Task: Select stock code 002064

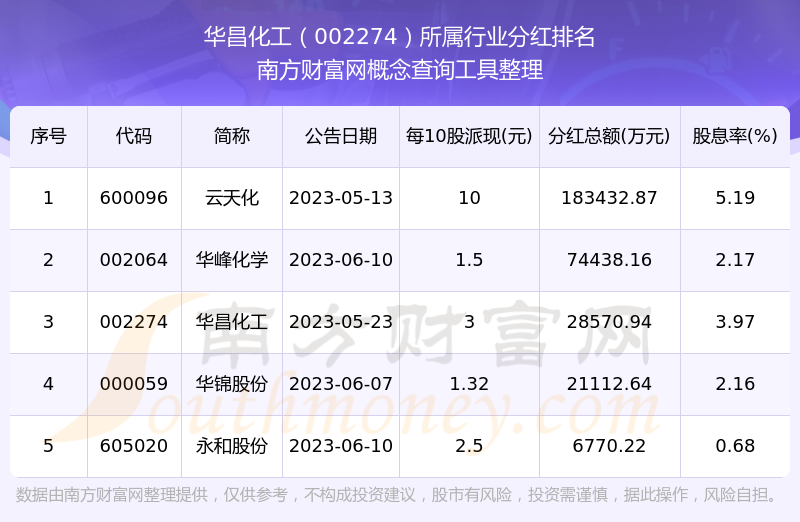Action: (134, 260)
